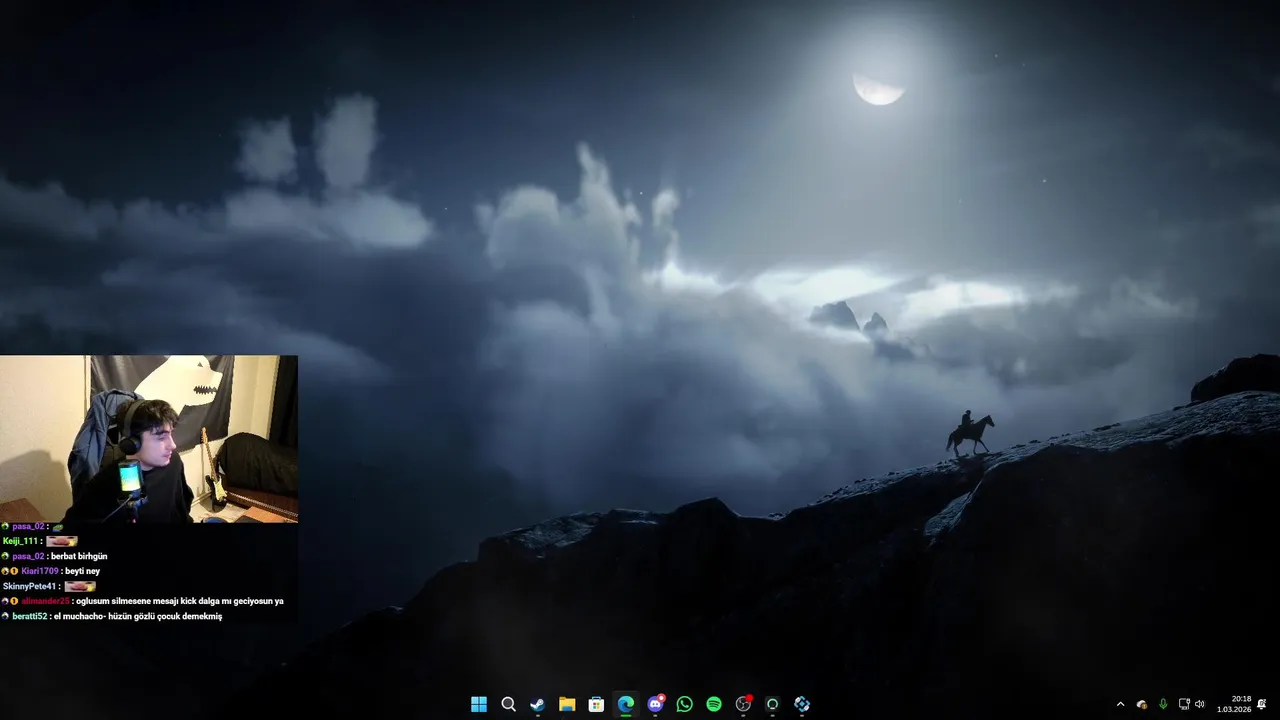The image size is (1280, 720).
Task: Launch Steam from the taskbar
Action: pyautogui.click(x=537, y=704)
